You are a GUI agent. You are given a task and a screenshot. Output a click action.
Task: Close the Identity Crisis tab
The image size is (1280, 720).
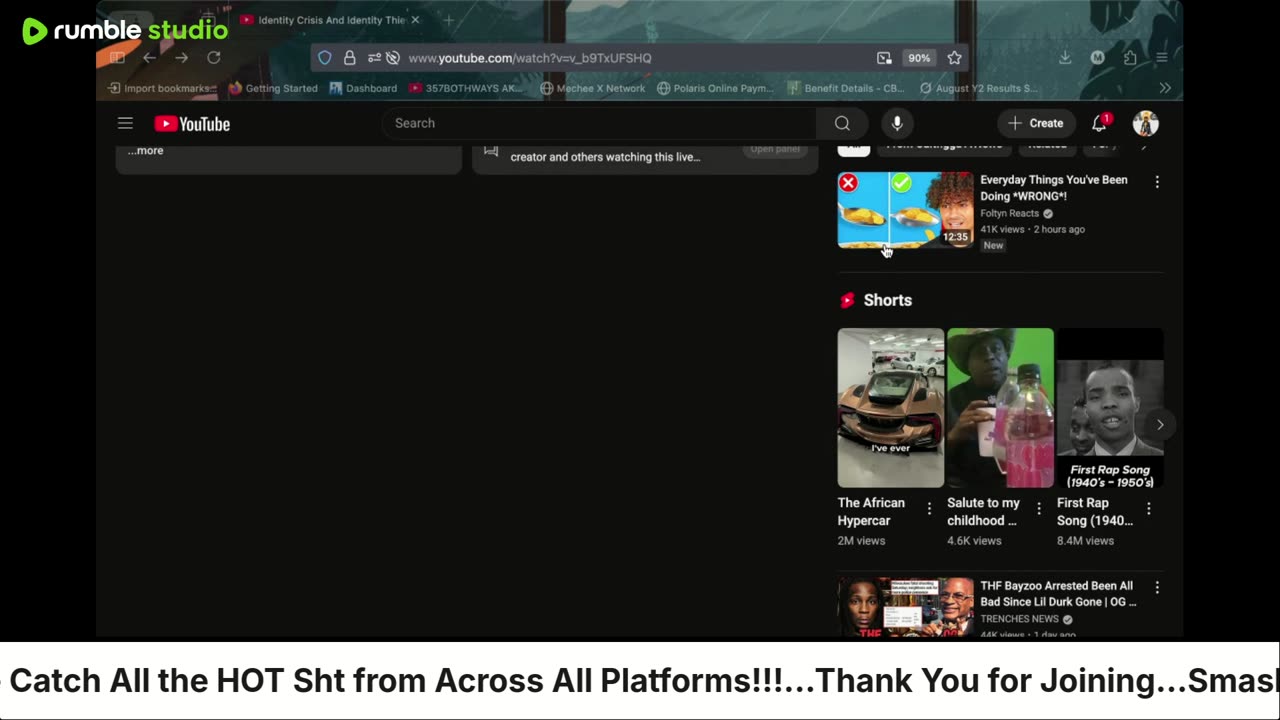415,20
